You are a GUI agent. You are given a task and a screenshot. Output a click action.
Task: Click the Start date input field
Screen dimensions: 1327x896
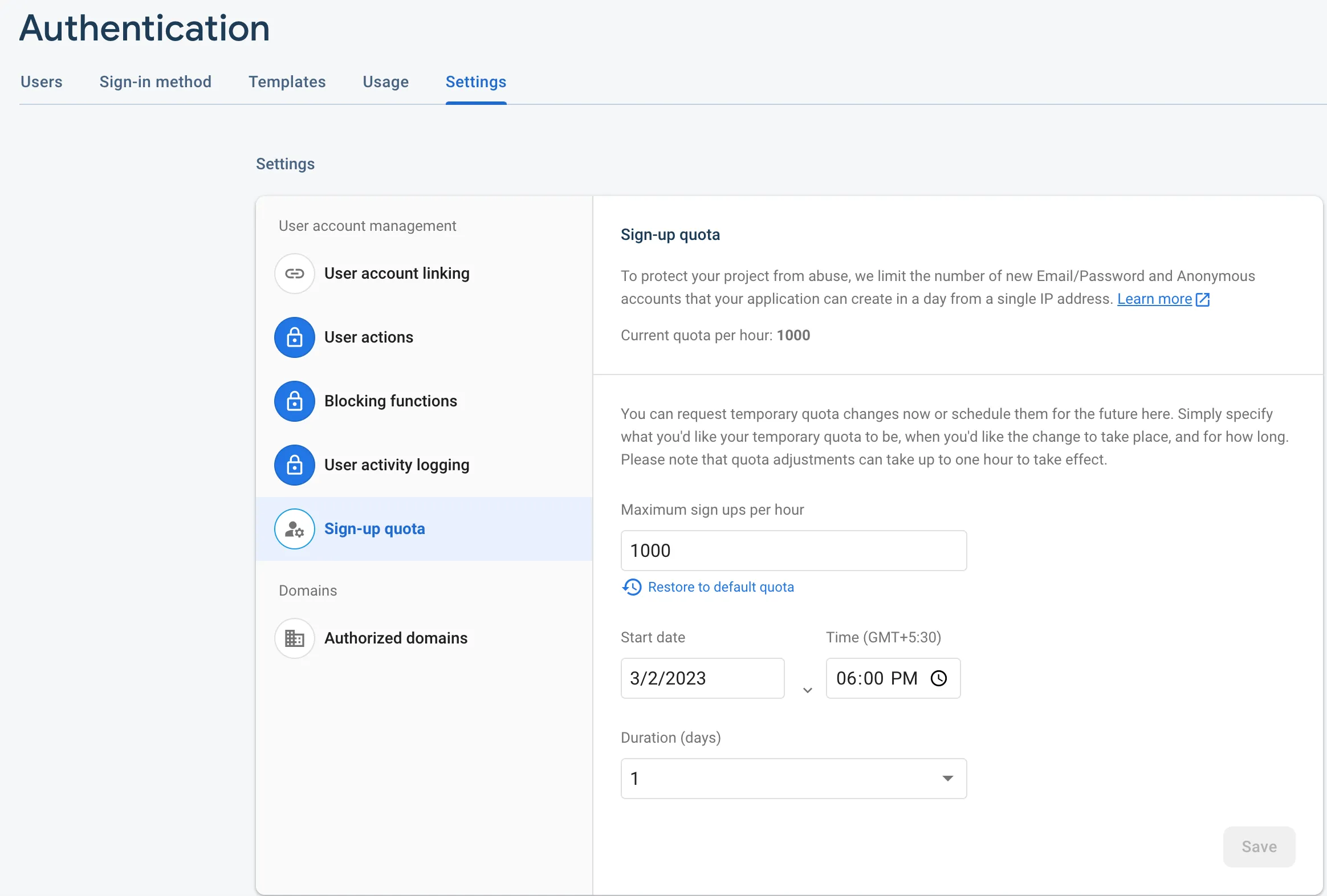click(702, 678)
